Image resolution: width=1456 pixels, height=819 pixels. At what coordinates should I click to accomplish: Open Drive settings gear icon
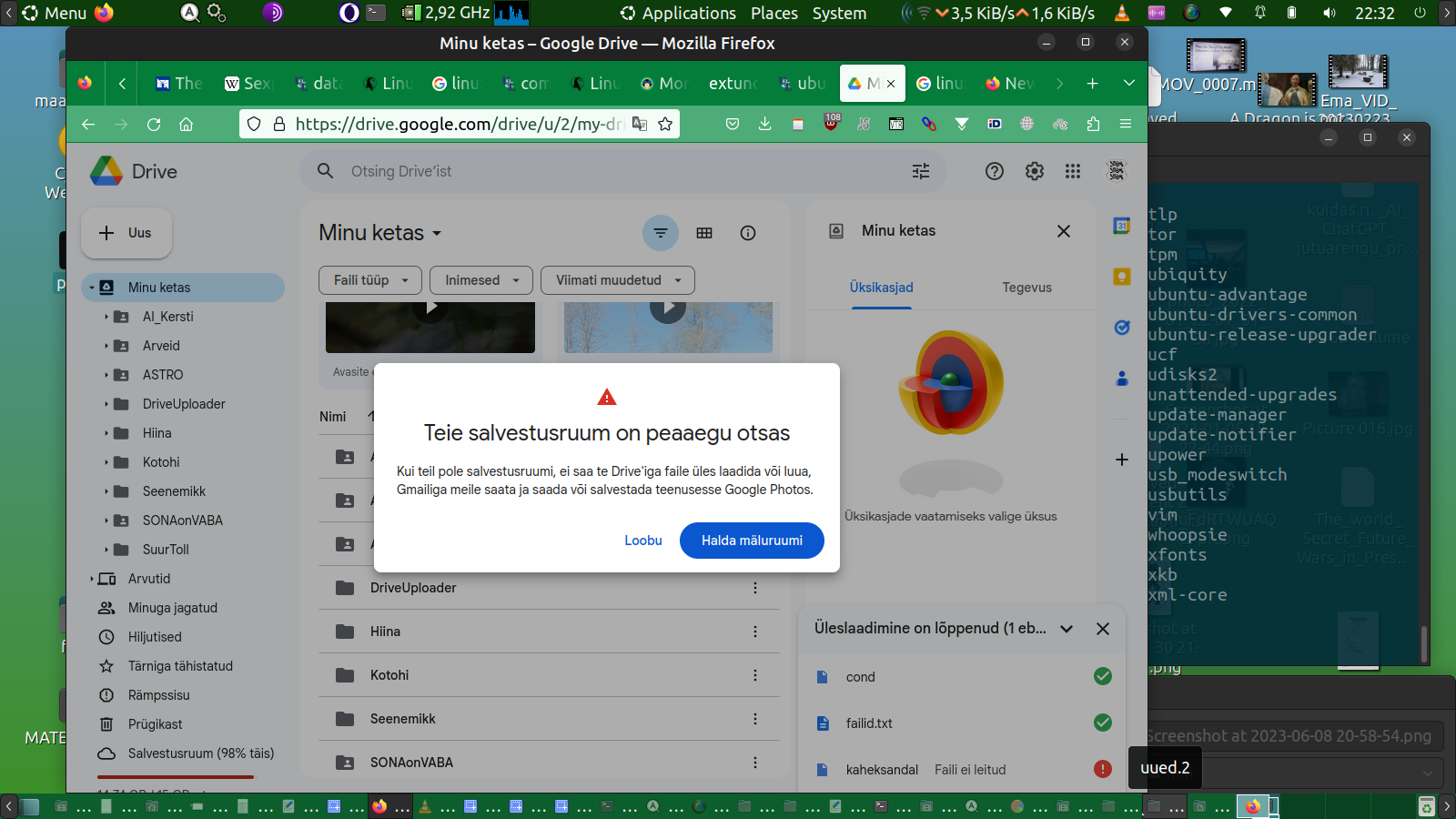click(1035, 171)
